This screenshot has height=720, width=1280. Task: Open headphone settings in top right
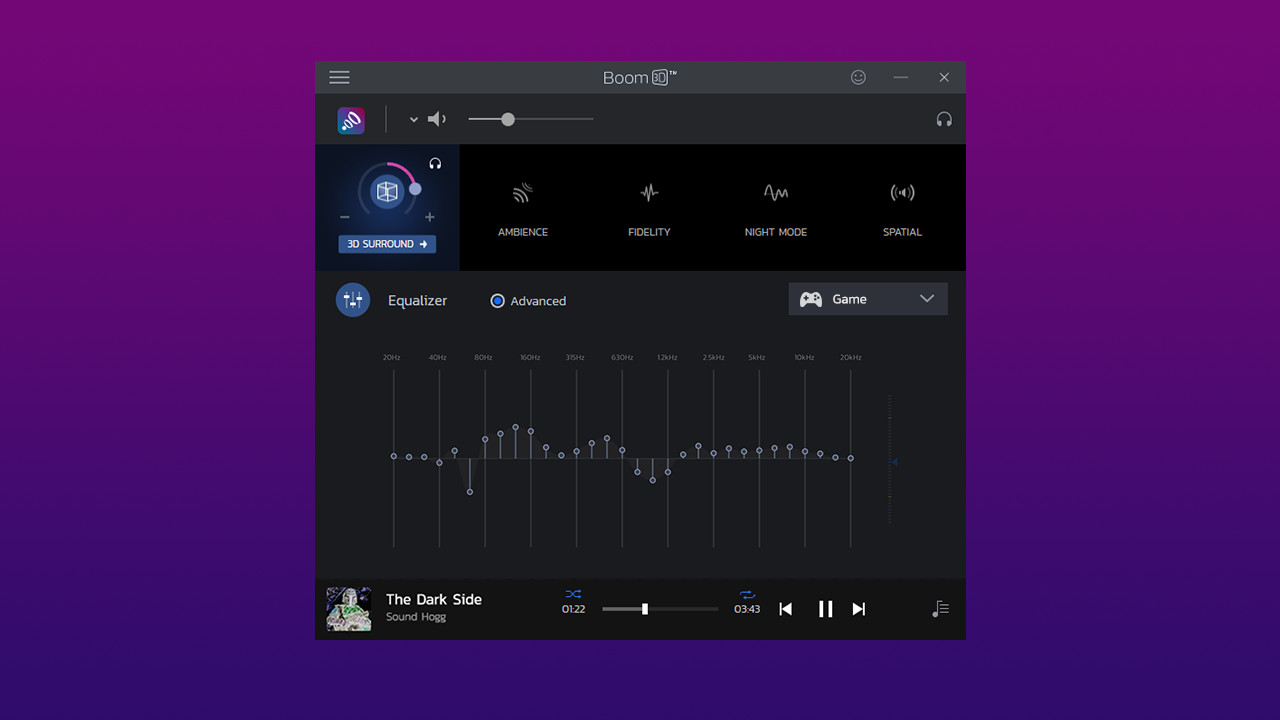[943, 119]
